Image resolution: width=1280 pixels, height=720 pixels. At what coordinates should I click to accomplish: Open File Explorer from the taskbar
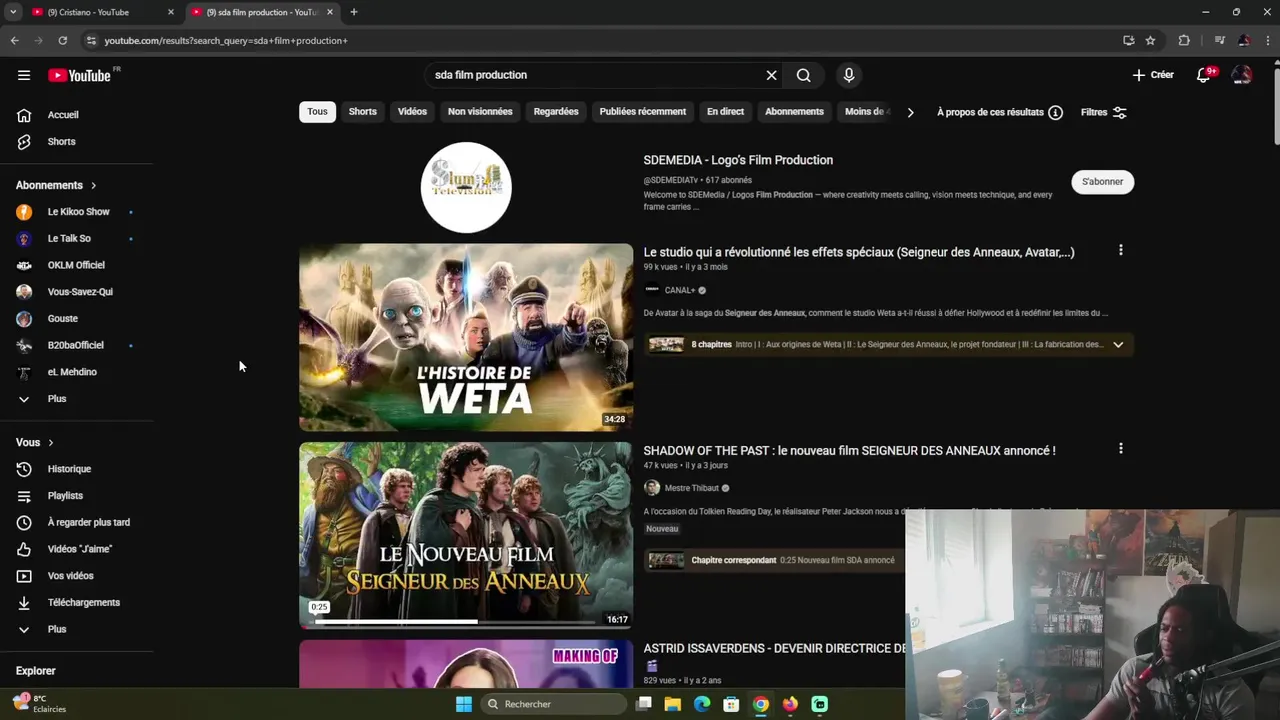pyautogui.click(x=673, y=704)
